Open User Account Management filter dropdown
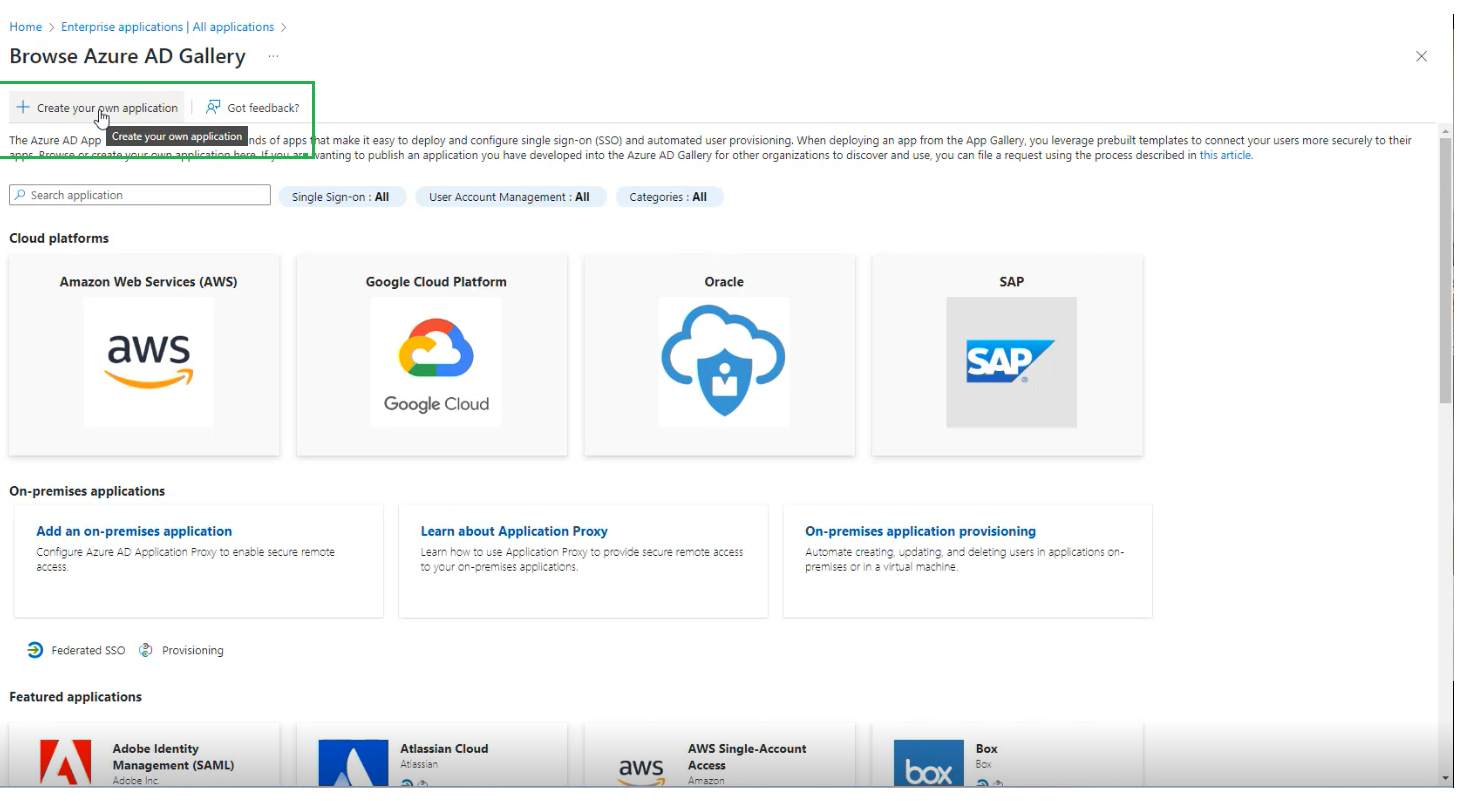 point(510,197)
